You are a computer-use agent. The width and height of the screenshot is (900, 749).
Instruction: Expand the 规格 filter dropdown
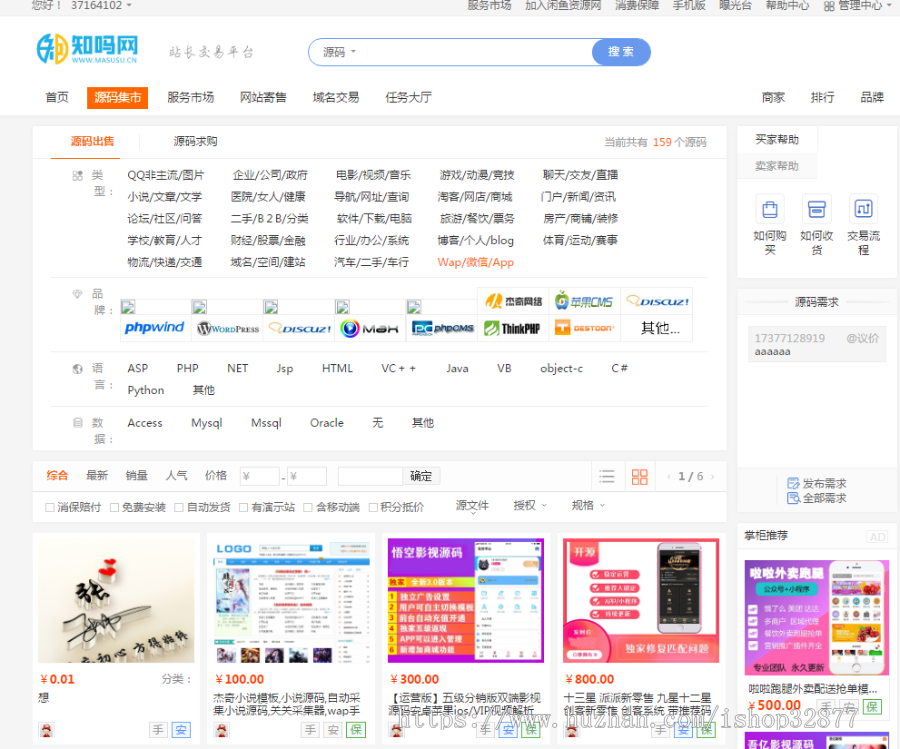click(588, 506)
